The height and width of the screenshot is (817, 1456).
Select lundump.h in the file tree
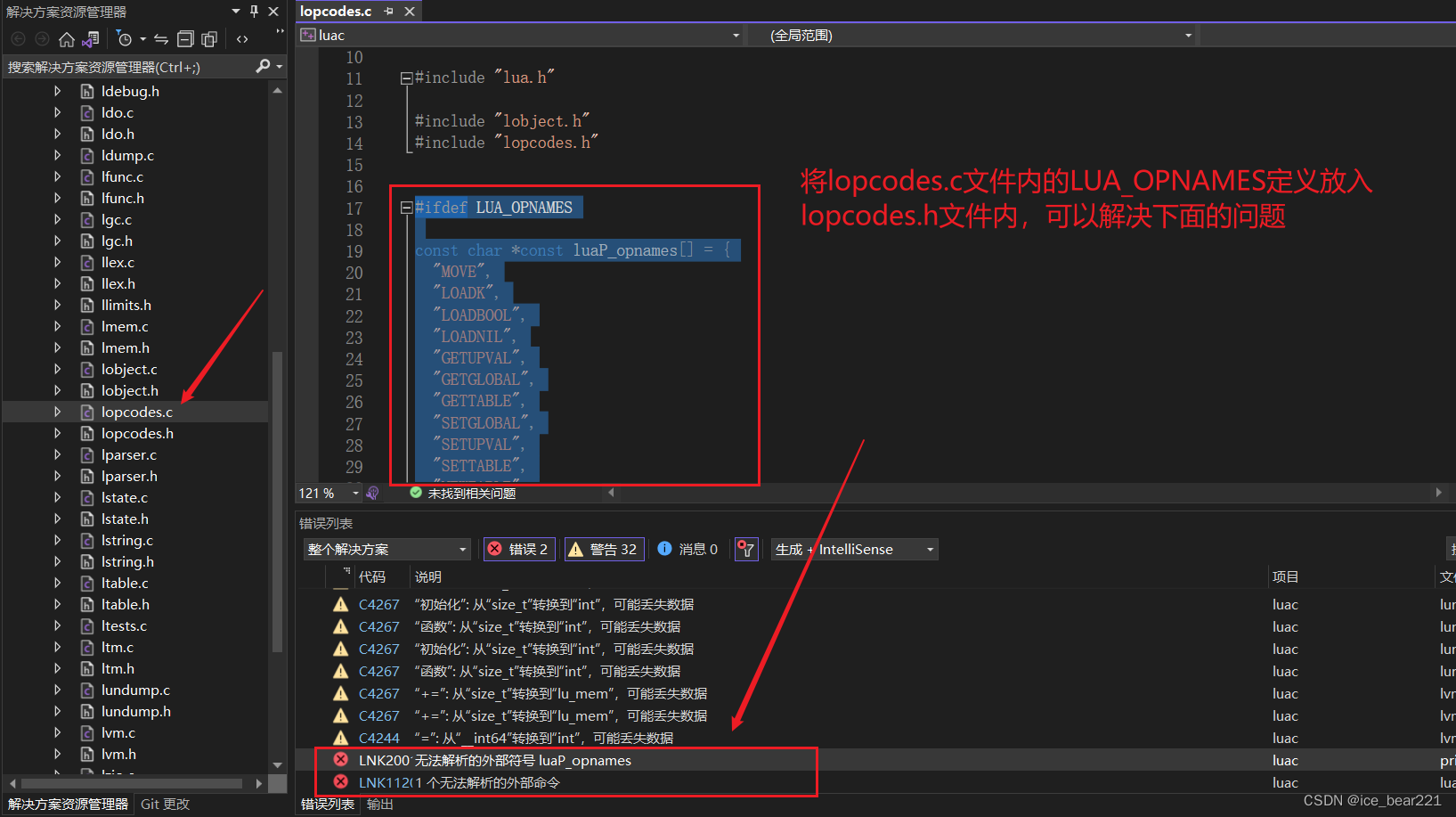click(x=136, y=712)
